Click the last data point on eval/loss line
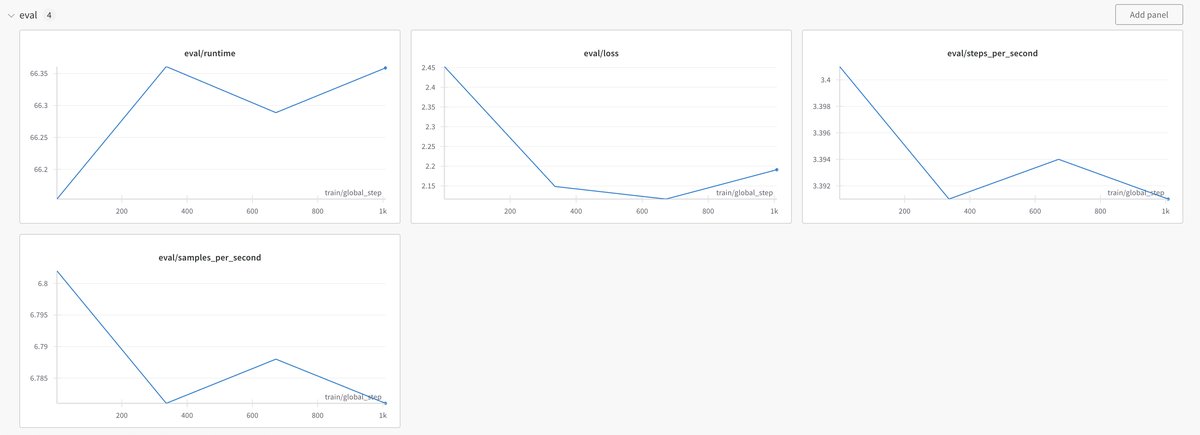Screen dimensions: 1200x435 [x=776, y=170]
